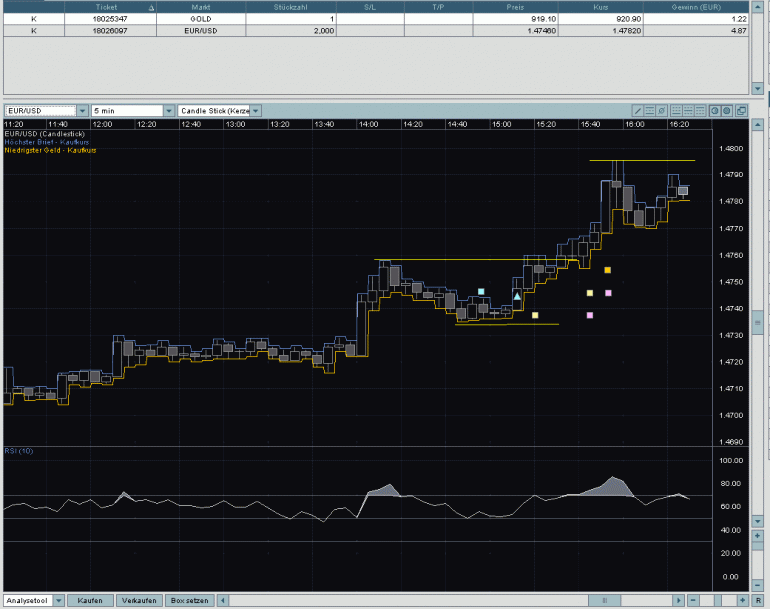Click the R reset zoom button
This screenshot has height=609, width=770.
click(x=759, y=600)
